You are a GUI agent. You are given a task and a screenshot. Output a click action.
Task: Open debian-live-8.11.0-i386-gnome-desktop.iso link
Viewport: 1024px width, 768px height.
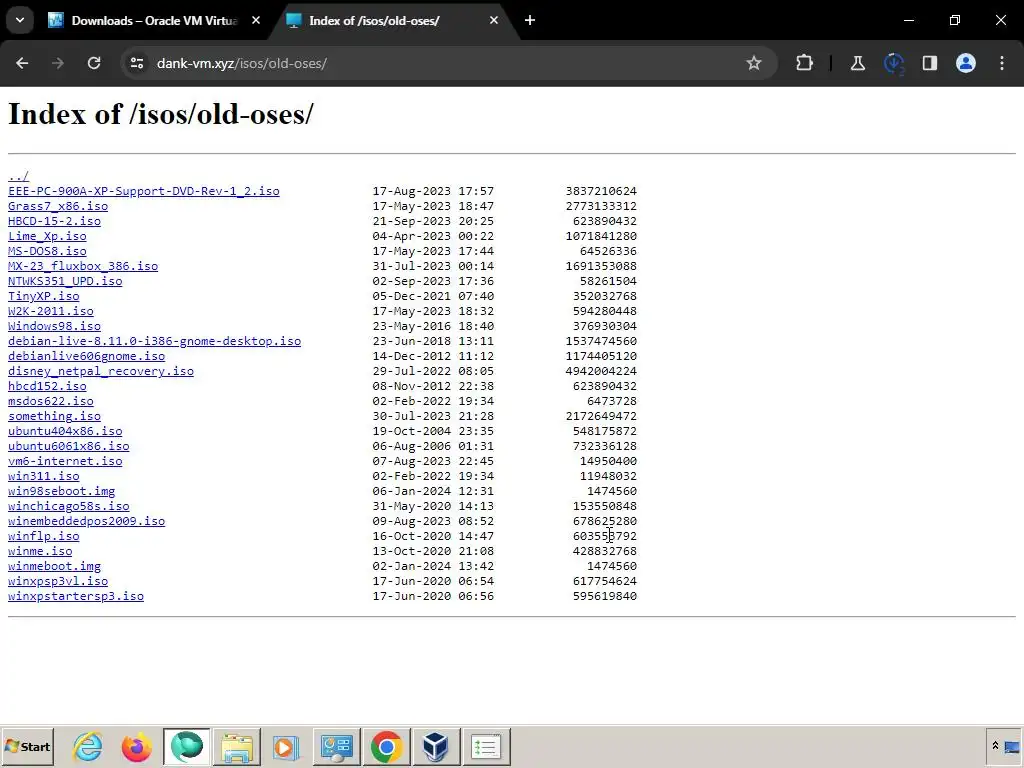pos(155,342)
